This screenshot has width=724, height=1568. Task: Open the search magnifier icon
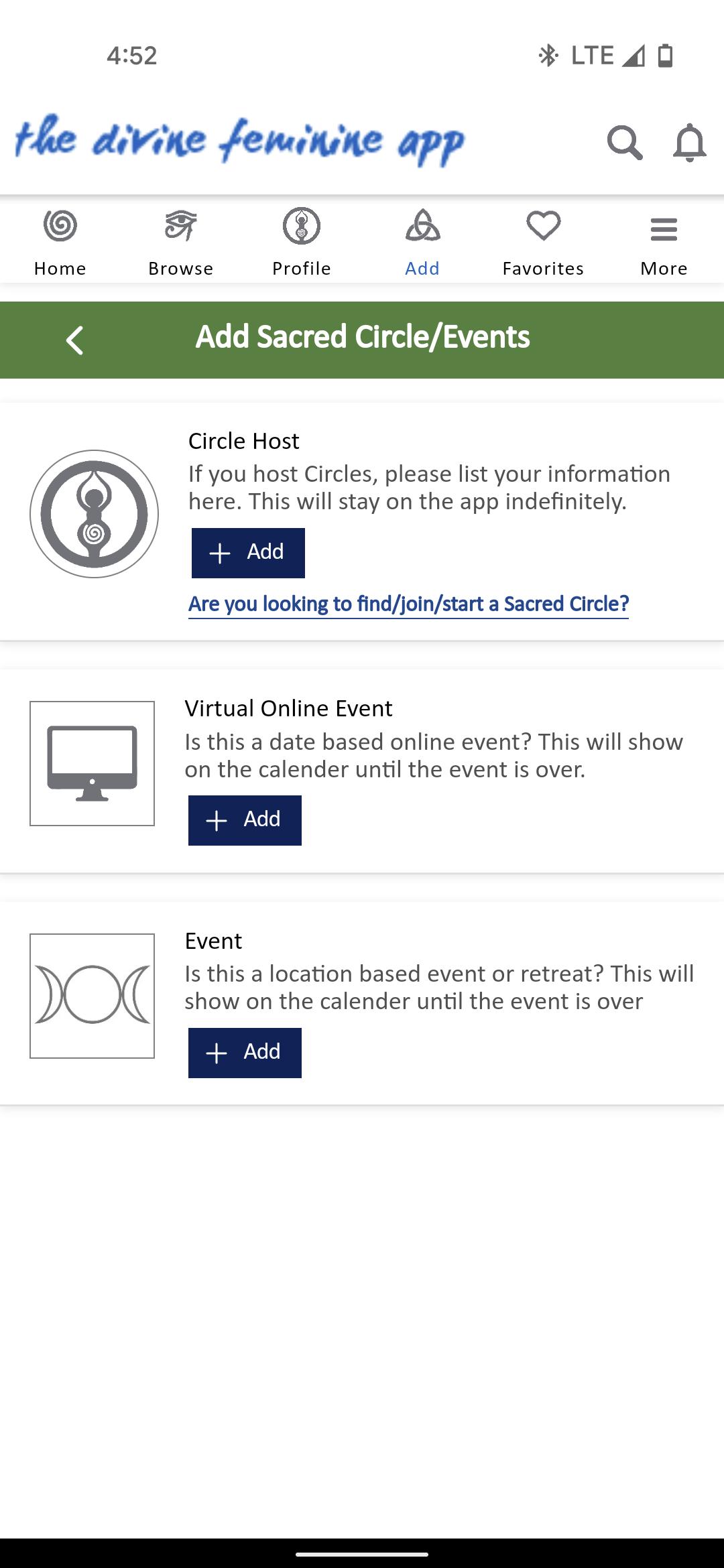tap(625, 143)
